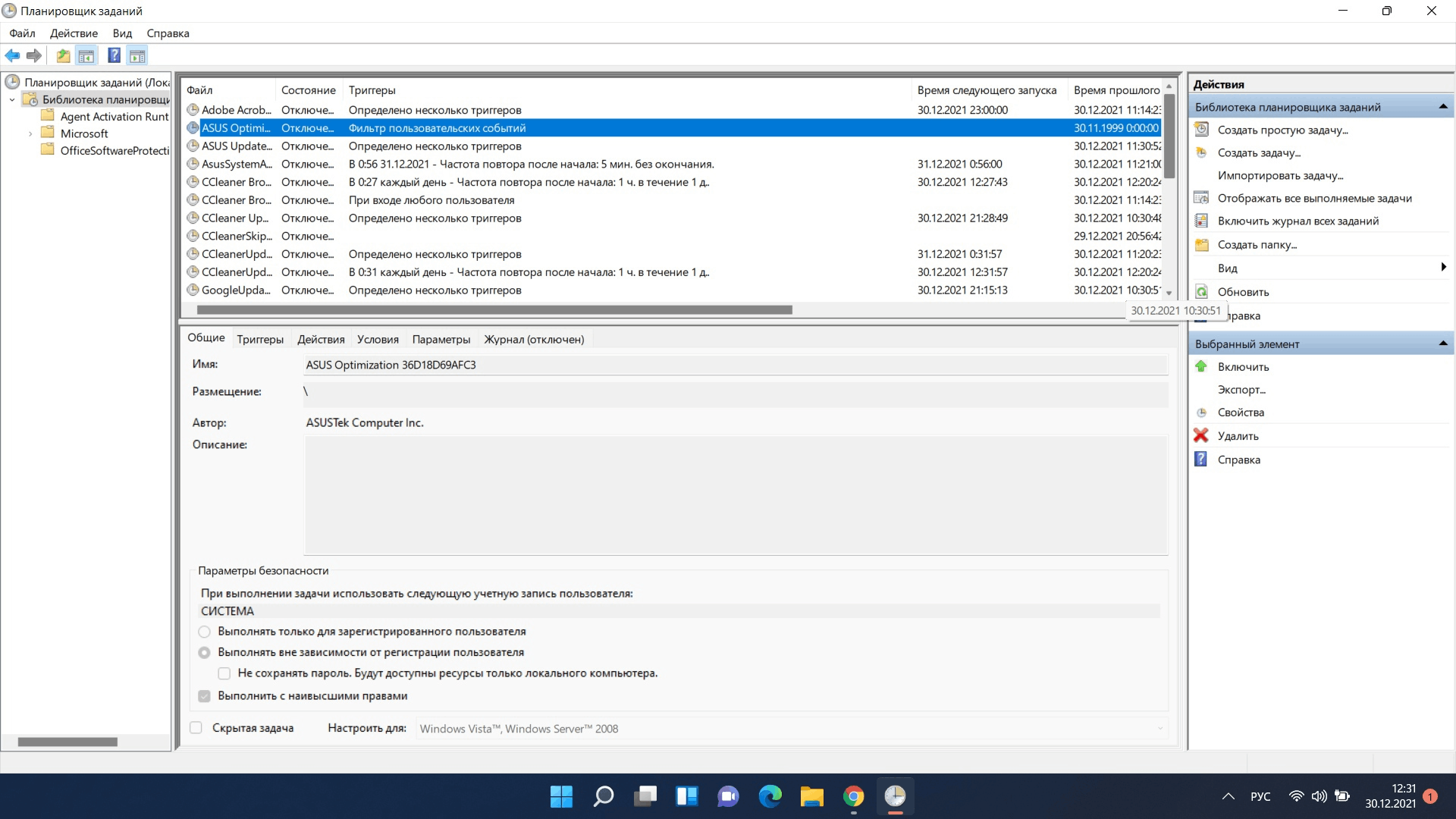
Task: Click the Forward arrow toolbar icon
Action: tap(33, 55)
